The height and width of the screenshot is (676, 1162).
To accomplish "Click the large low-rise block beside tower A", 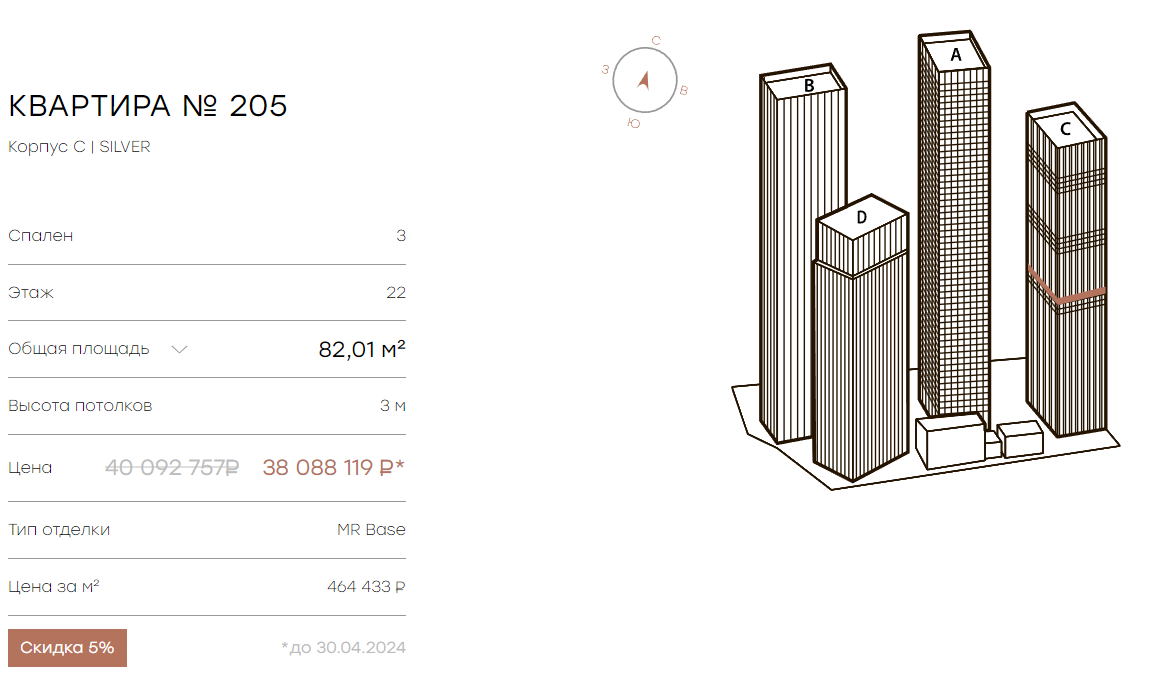I will (951, 441).
